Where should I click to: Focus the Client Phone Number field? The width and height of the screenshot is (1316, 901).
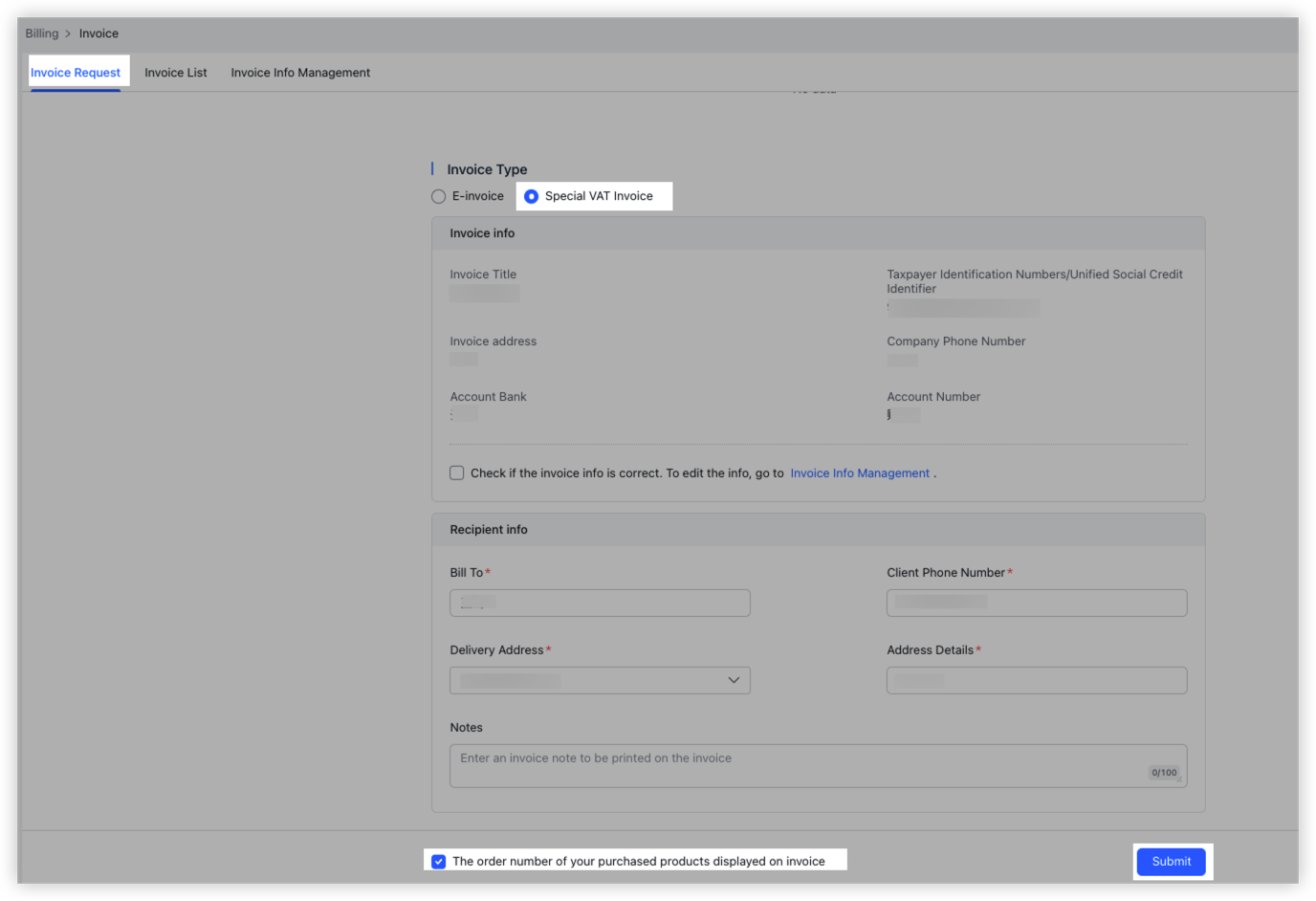coord(1036,603)
